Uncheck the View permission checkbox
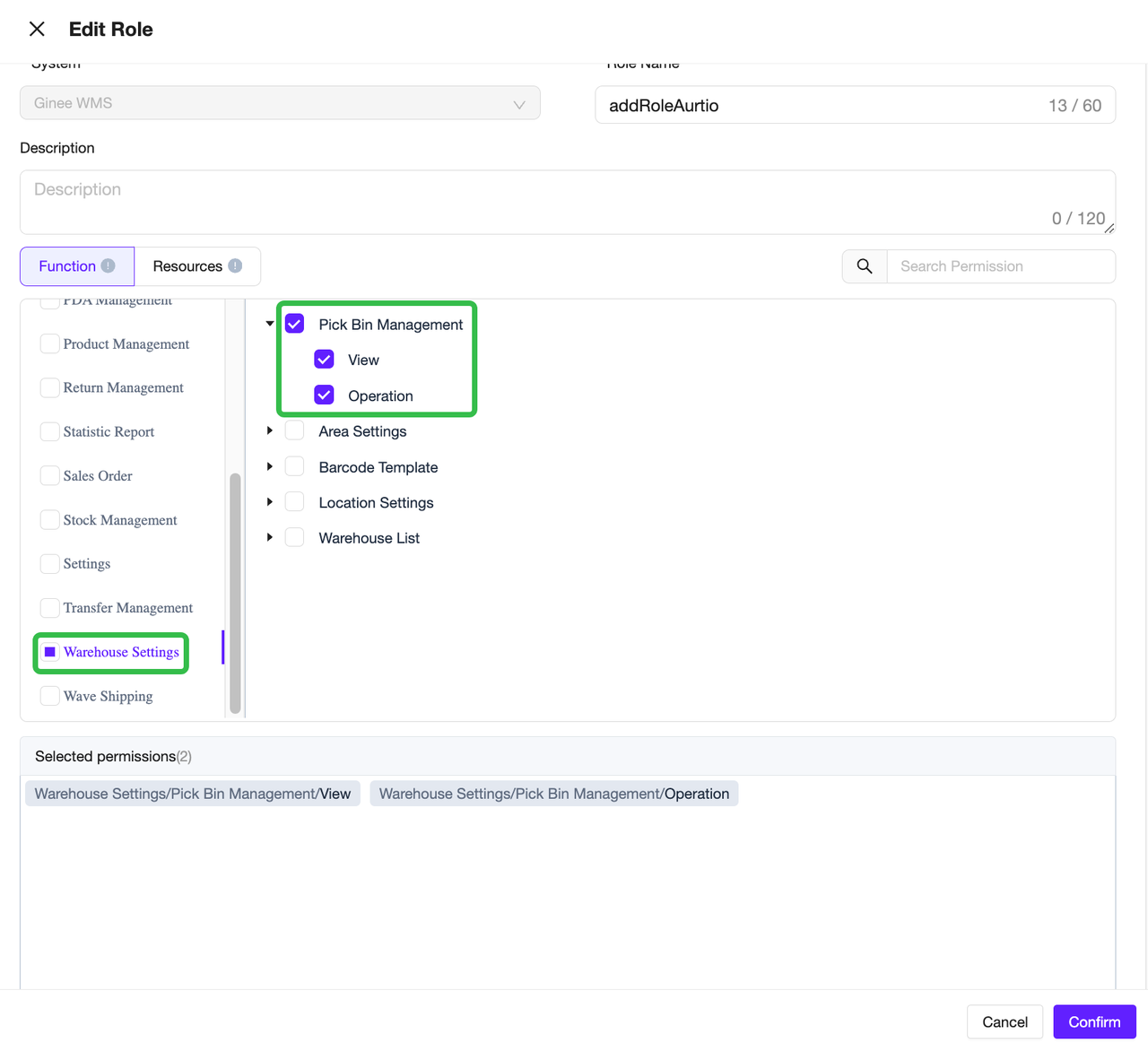 click(325, 360)
